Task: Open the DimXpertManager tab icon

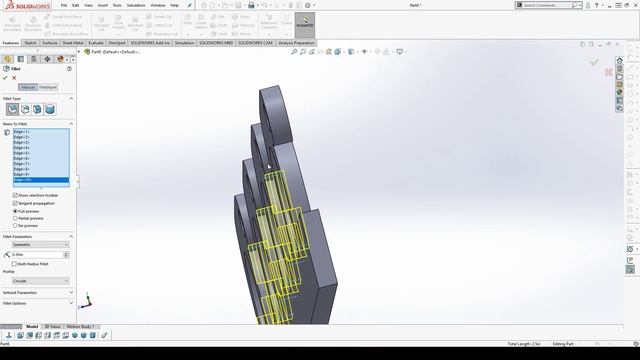Action: [x=47, y=59]
